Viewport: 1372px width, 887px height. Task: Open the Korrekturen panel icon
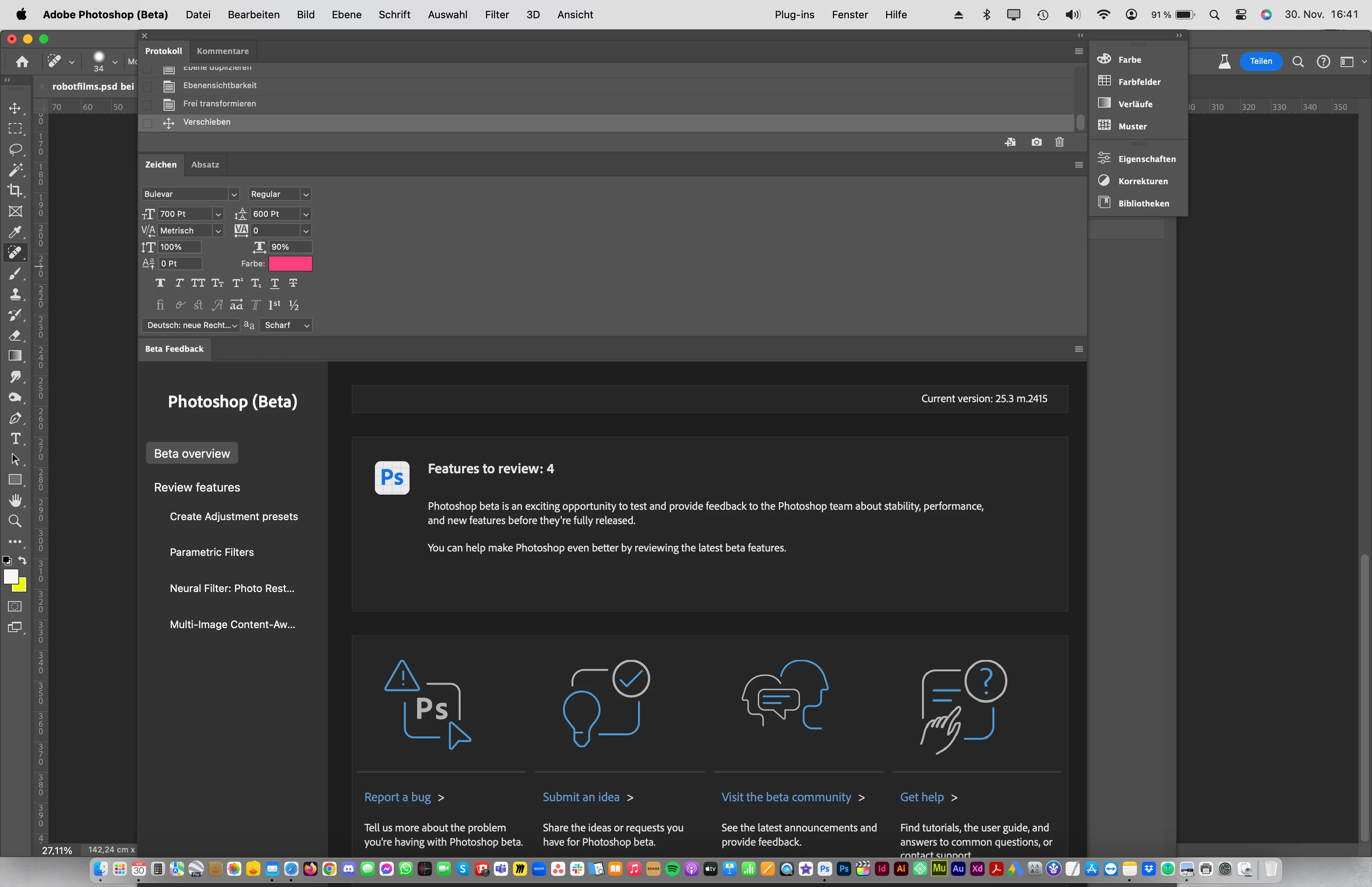(1104, 181)
